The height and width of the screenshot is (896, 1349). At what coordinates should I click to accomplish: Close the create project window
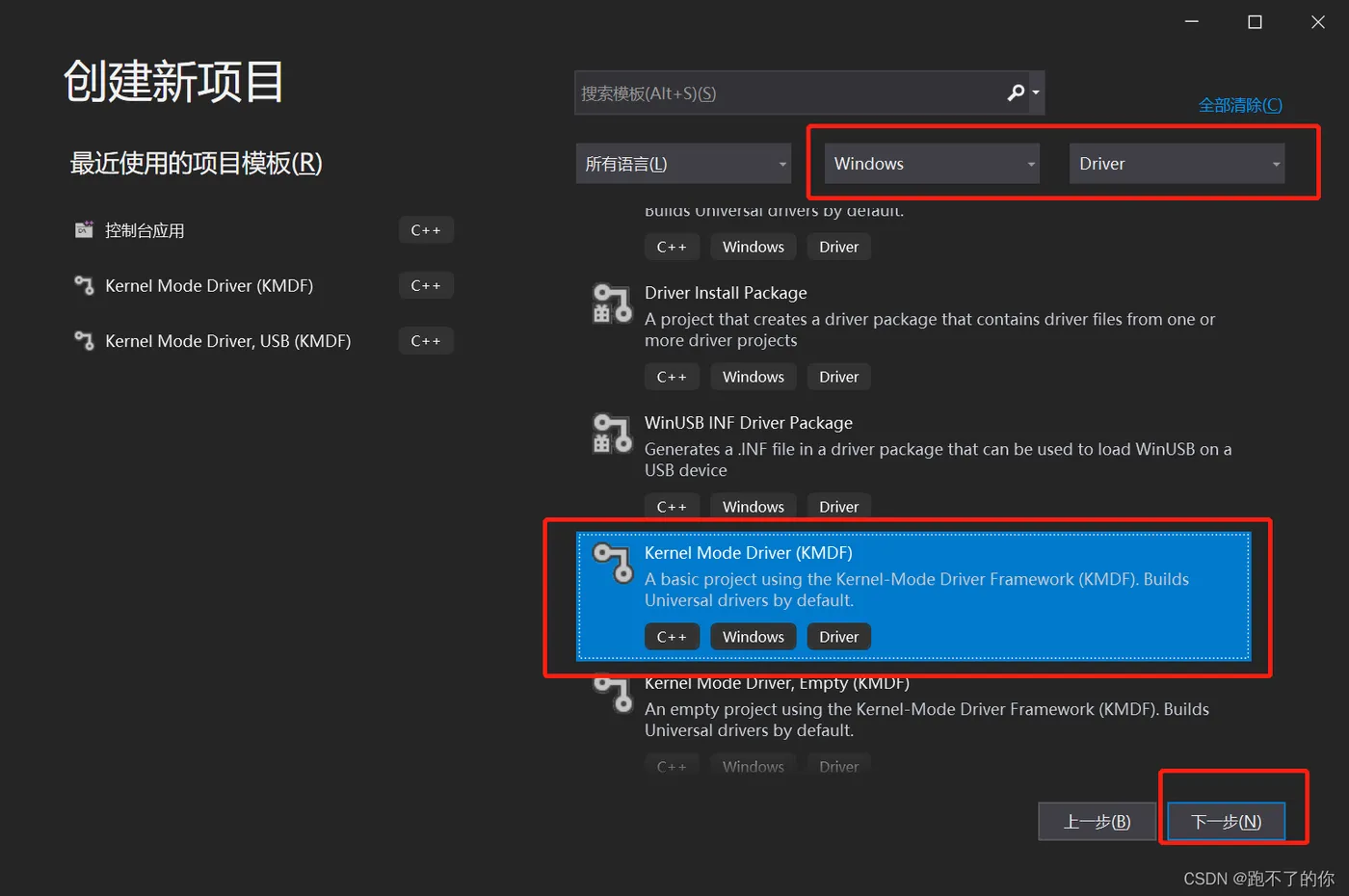coord(1318,21)
